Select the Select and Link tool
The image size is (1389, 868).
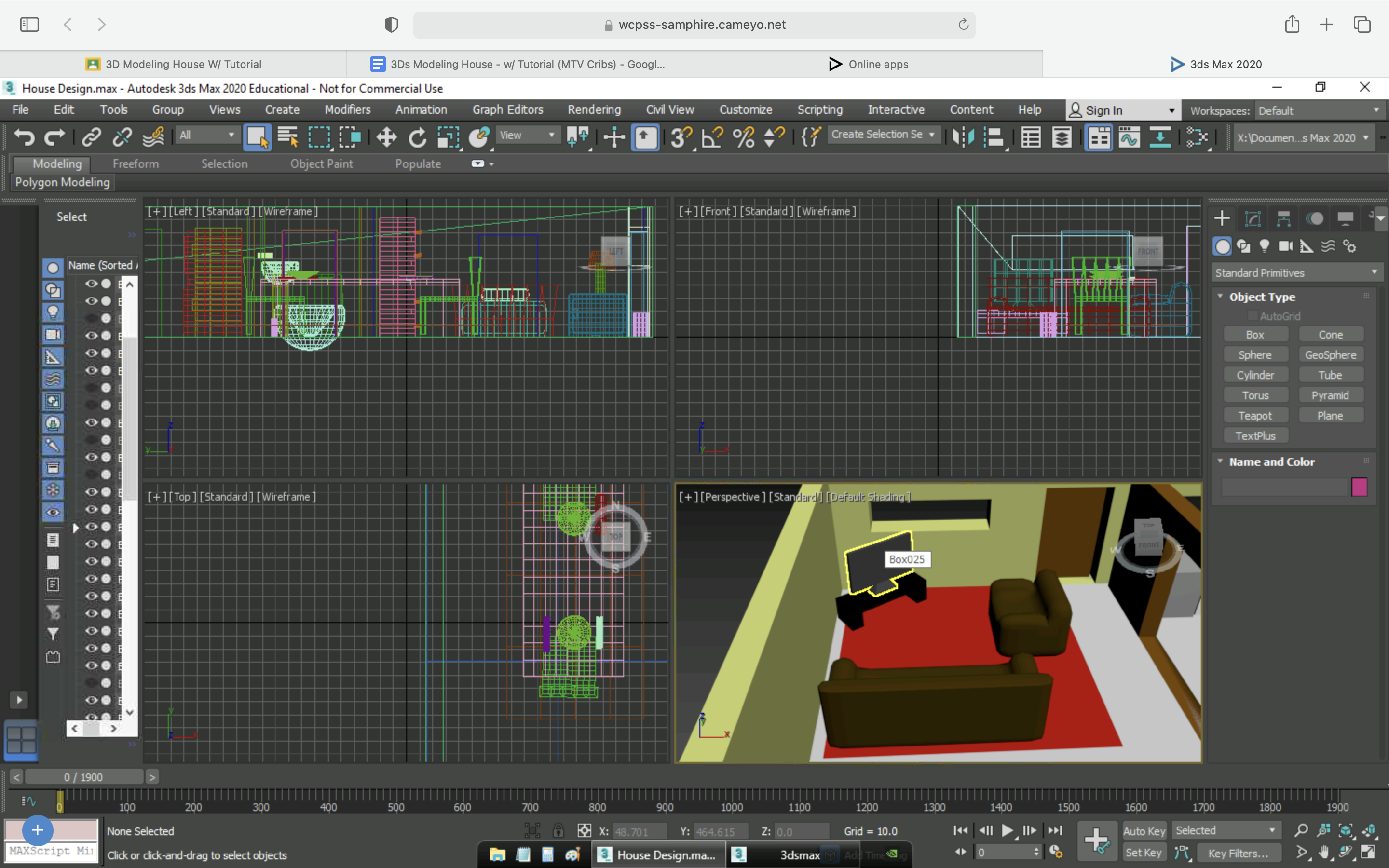pyautogui.click(x=91, y=137)
